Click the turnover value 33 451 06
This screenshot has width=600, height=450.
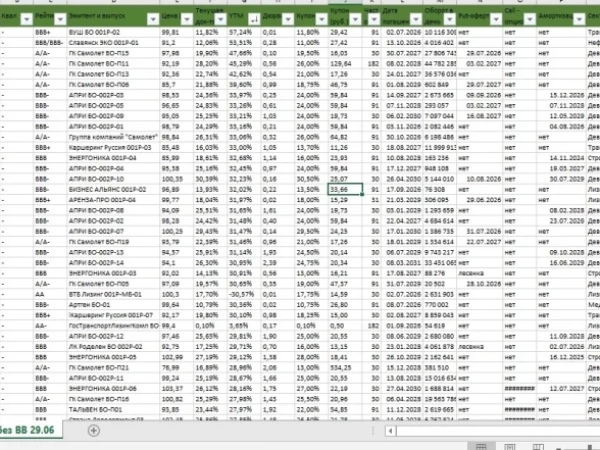[x=440, y=263]
